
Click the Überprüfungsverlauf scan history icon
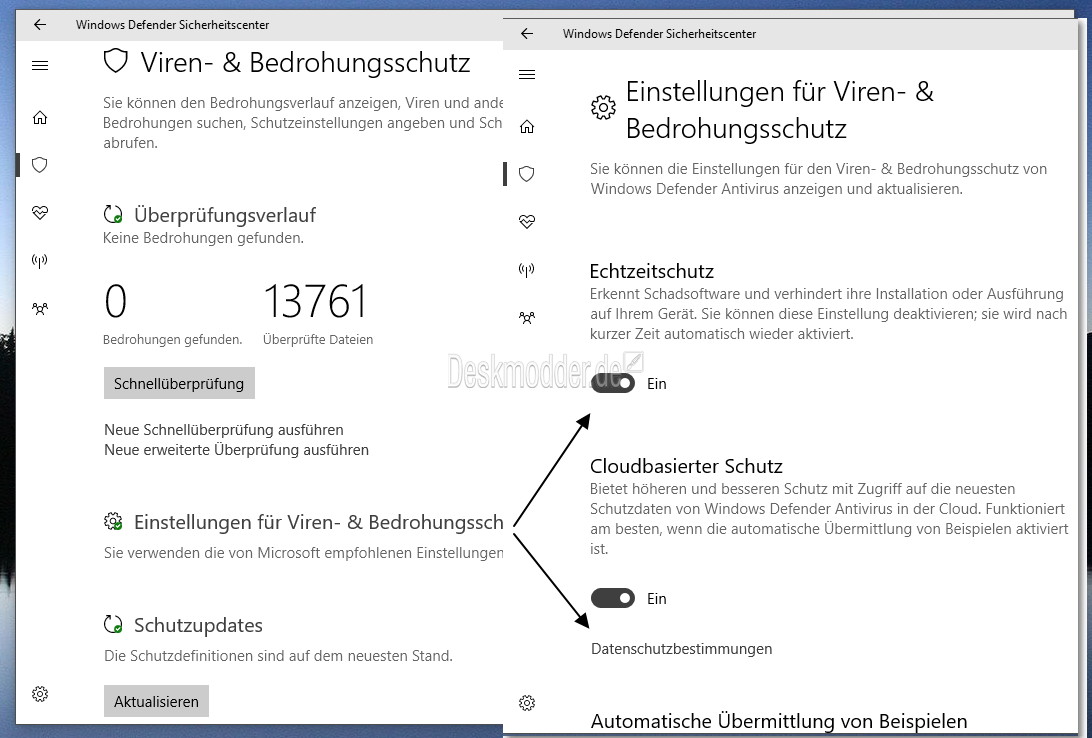[113, 214]
